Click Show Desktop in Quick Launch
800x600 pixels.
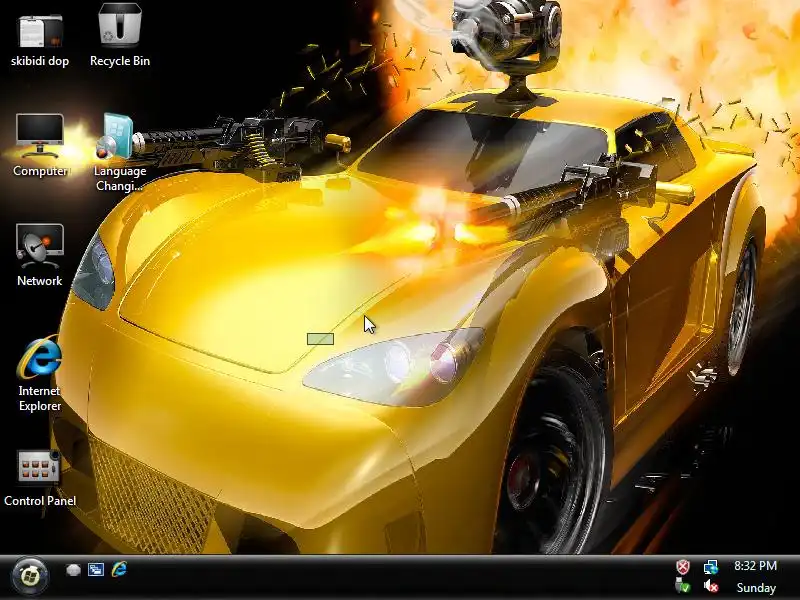point(73,570)
